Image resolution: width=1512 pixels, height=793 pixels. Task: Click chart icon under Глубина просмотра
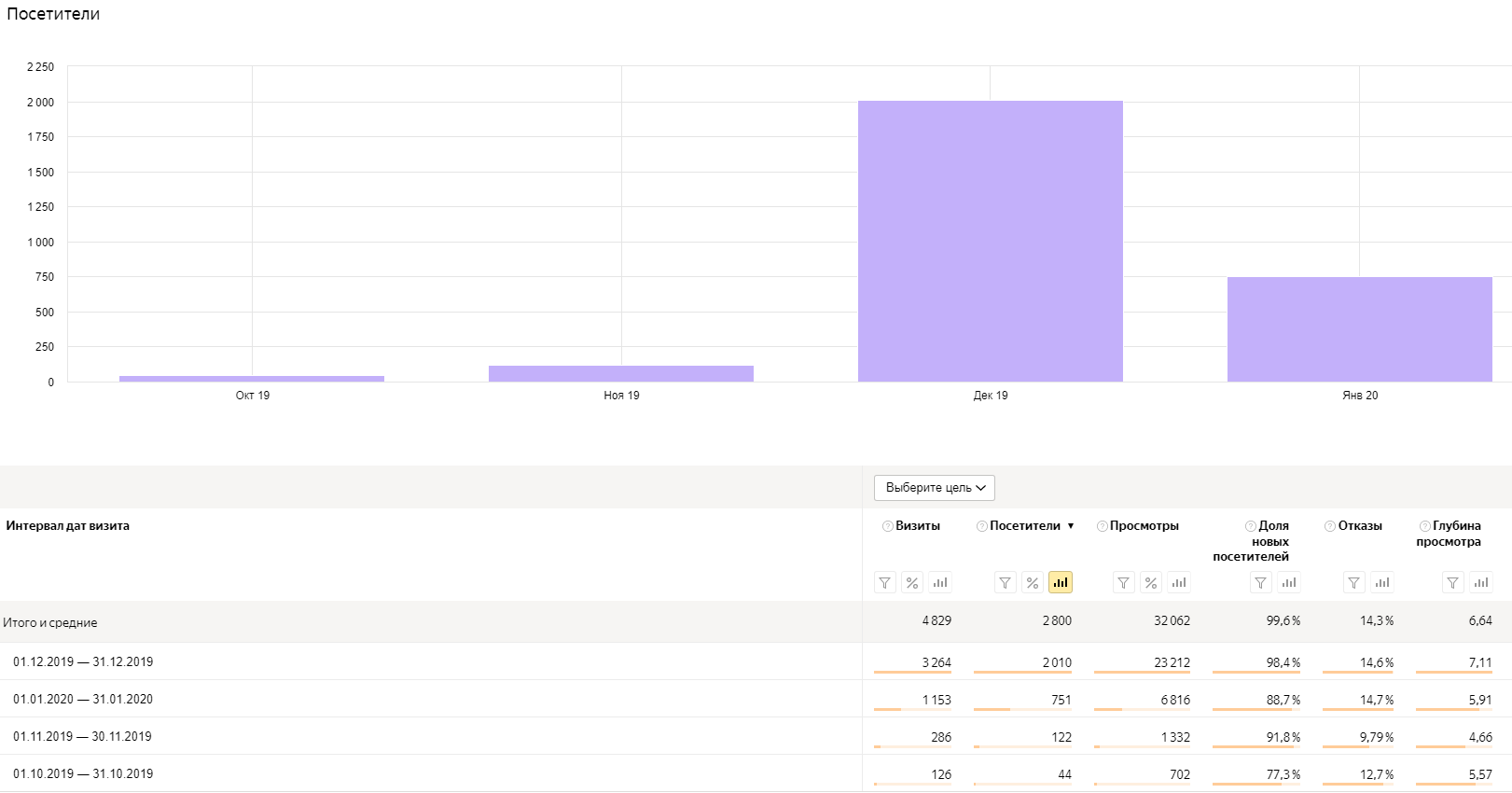1481,583
